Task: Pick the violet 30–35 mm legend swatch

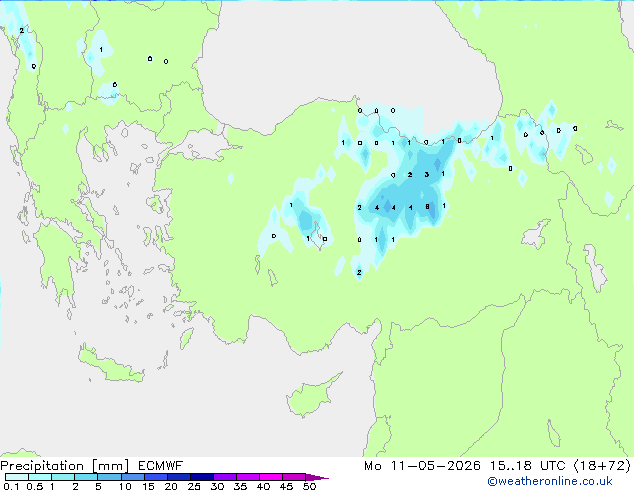Action: 224,477
